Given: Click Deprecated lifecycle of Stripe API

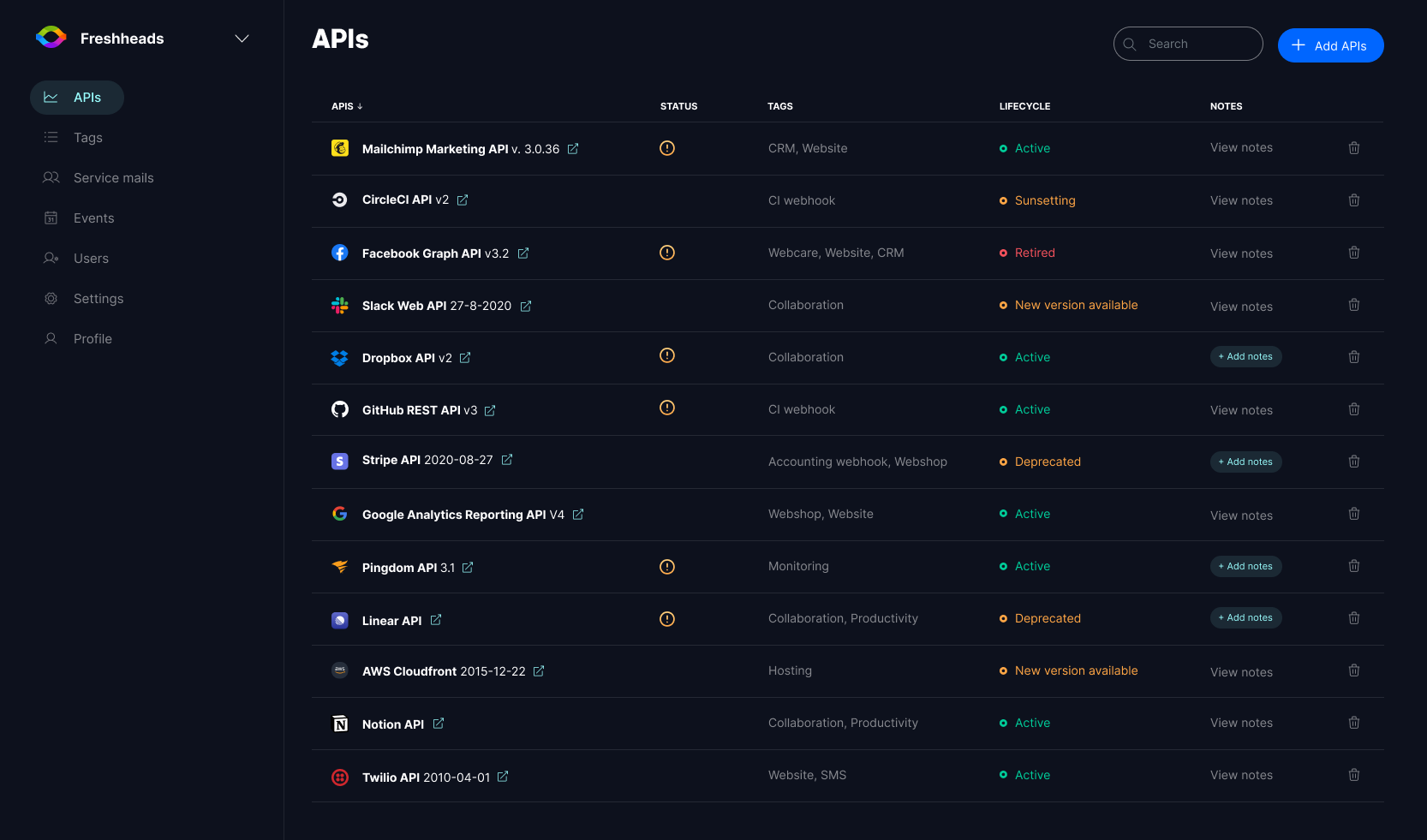Looking at the screenshot, I should (x=1040, y=462).
